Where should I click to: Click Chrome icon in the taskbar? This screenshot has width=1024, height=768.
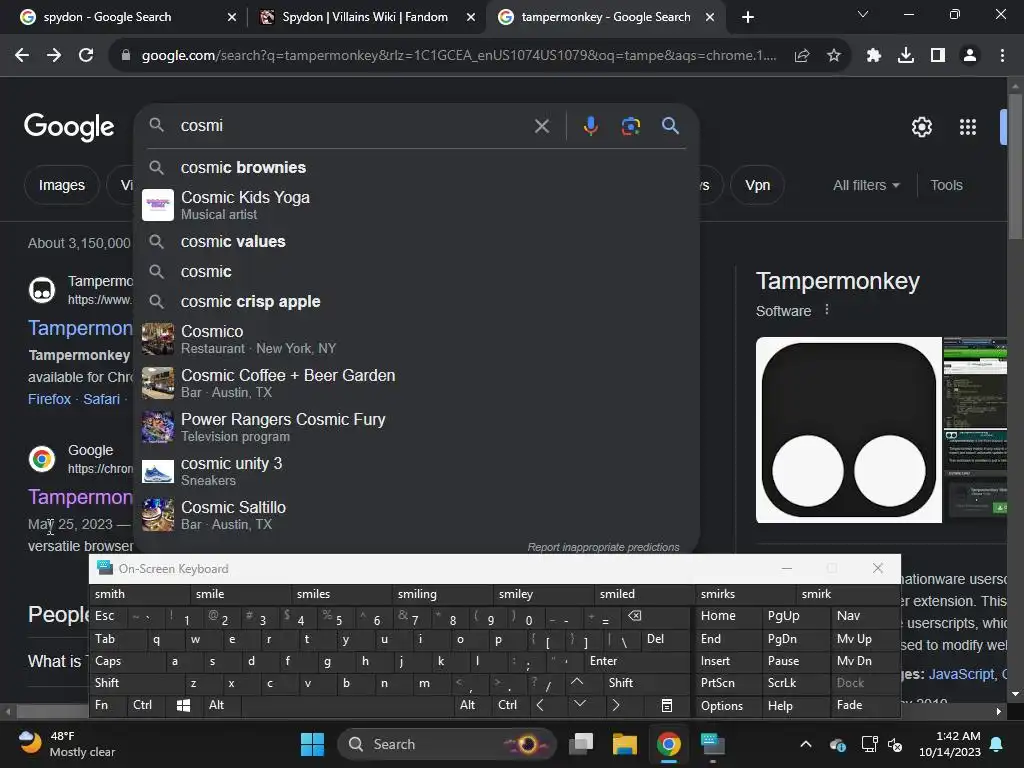[668, 744]
